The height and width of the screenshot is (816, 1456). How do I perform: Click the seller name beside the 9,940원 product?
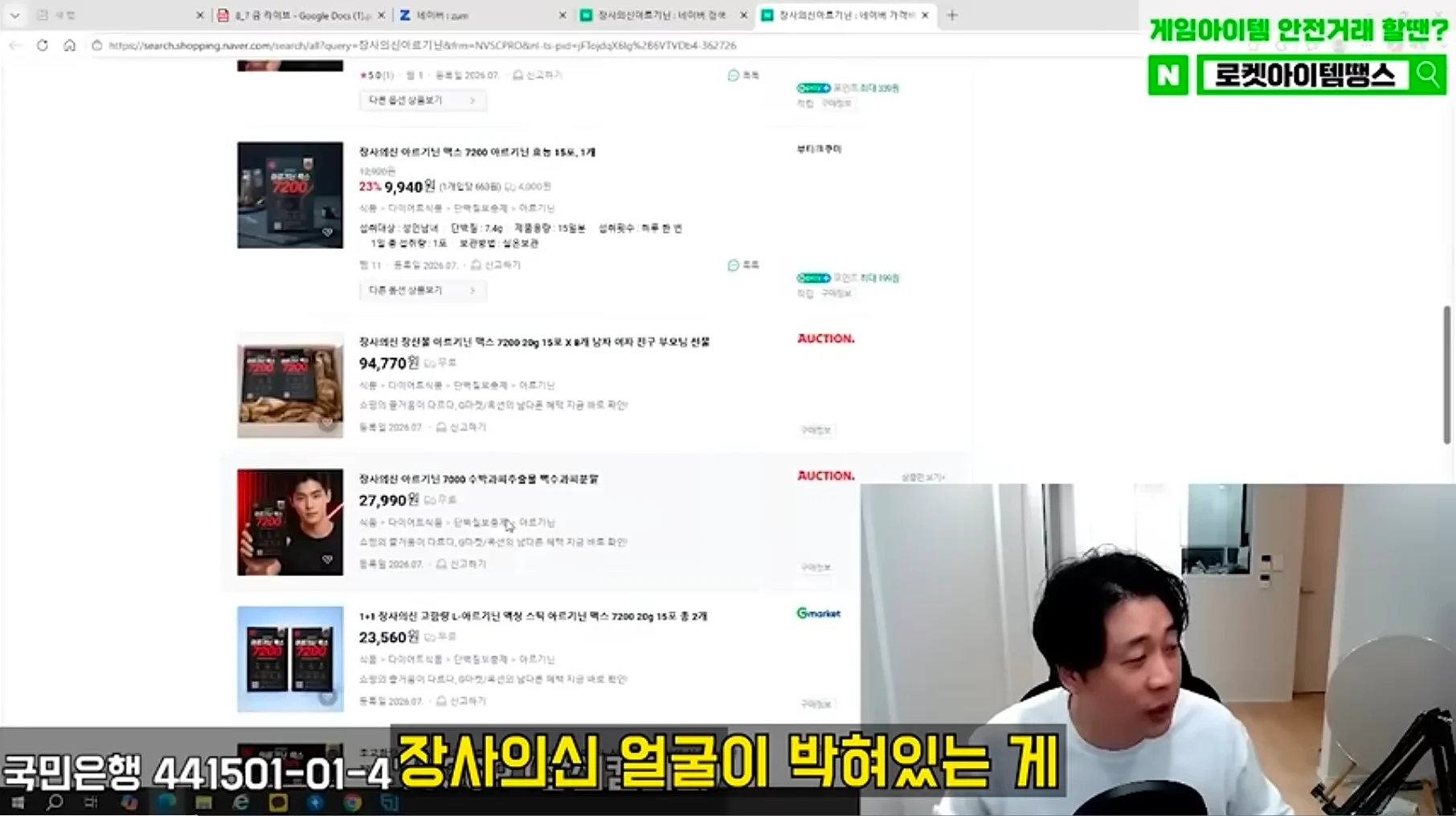(819, 149)
